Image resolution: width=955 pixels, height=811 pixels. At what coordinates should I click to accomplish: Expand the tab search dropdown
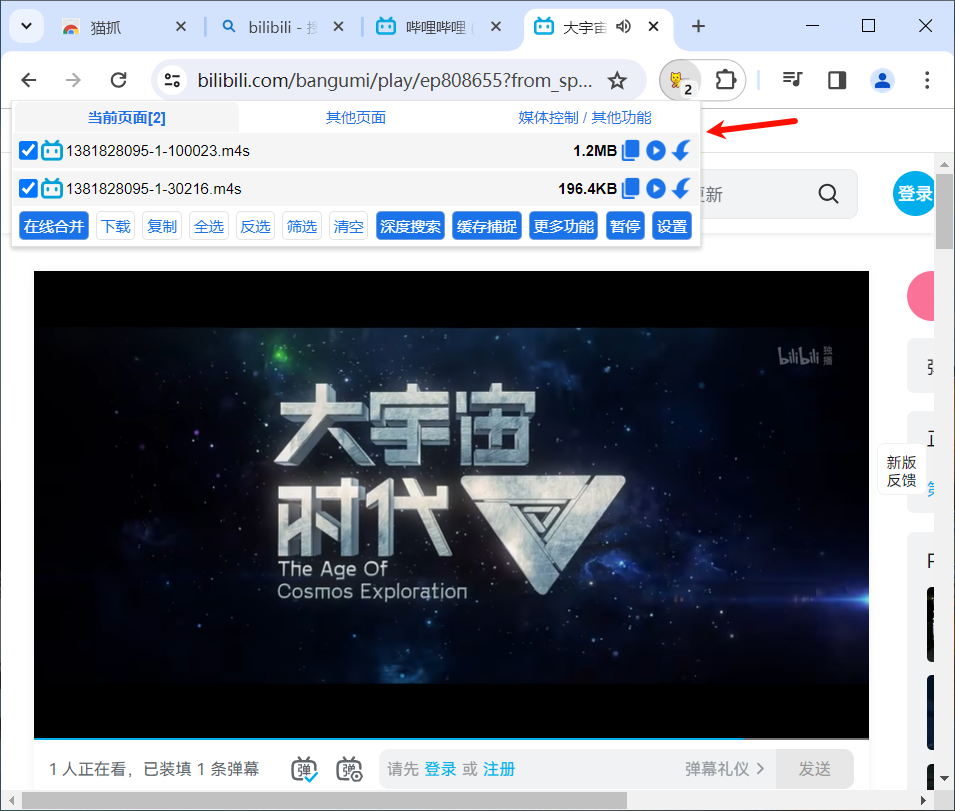(x=26, y=26)
